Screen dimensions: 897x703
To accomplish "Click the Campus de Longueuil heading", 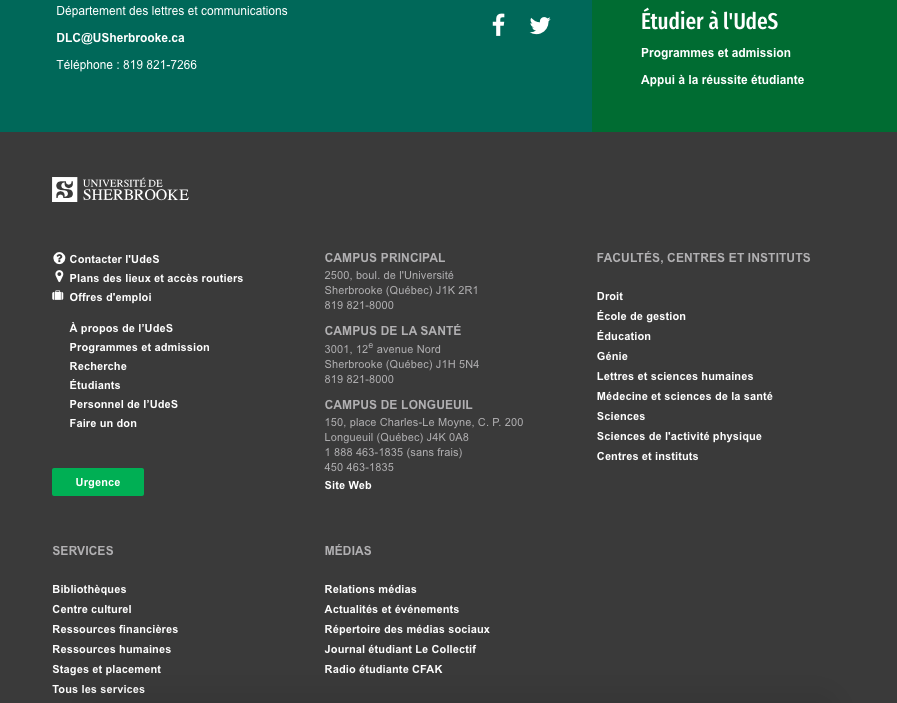I will (x=399, y=405).
